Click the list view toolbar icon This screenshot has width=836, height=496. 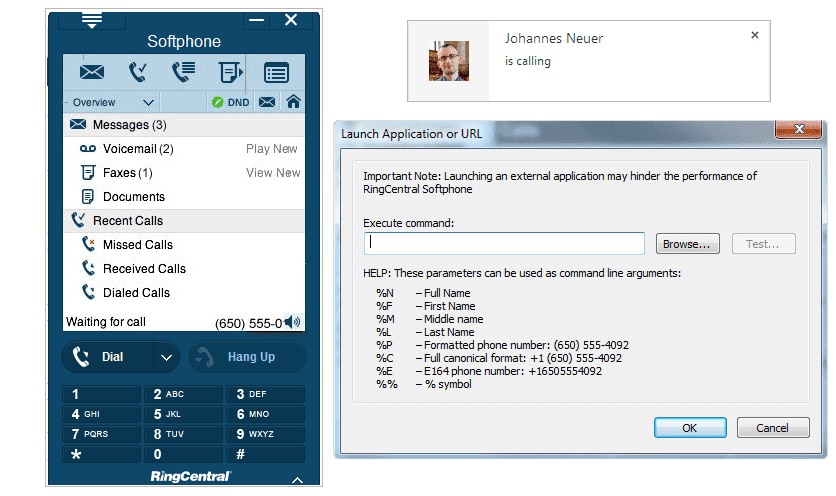click(x=276, y=73)
